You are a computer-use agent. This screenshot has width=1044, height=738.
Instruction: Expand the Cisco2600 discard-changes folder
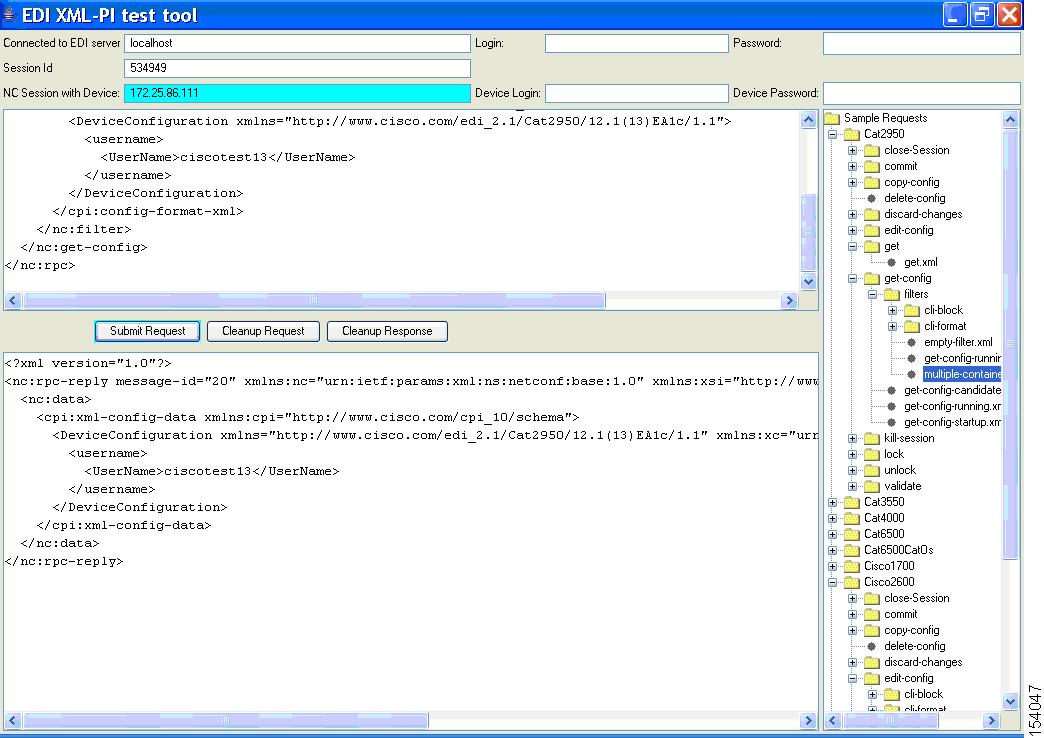(x=852, y=663)
